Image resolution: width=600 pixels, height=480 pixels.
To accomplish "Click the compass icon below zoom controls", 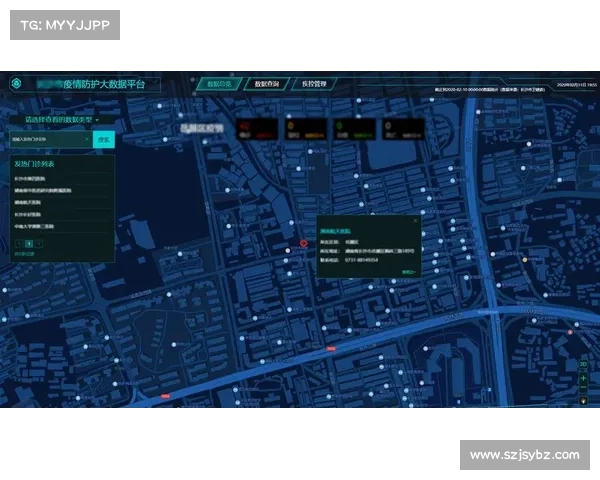I will coord(583,400).
